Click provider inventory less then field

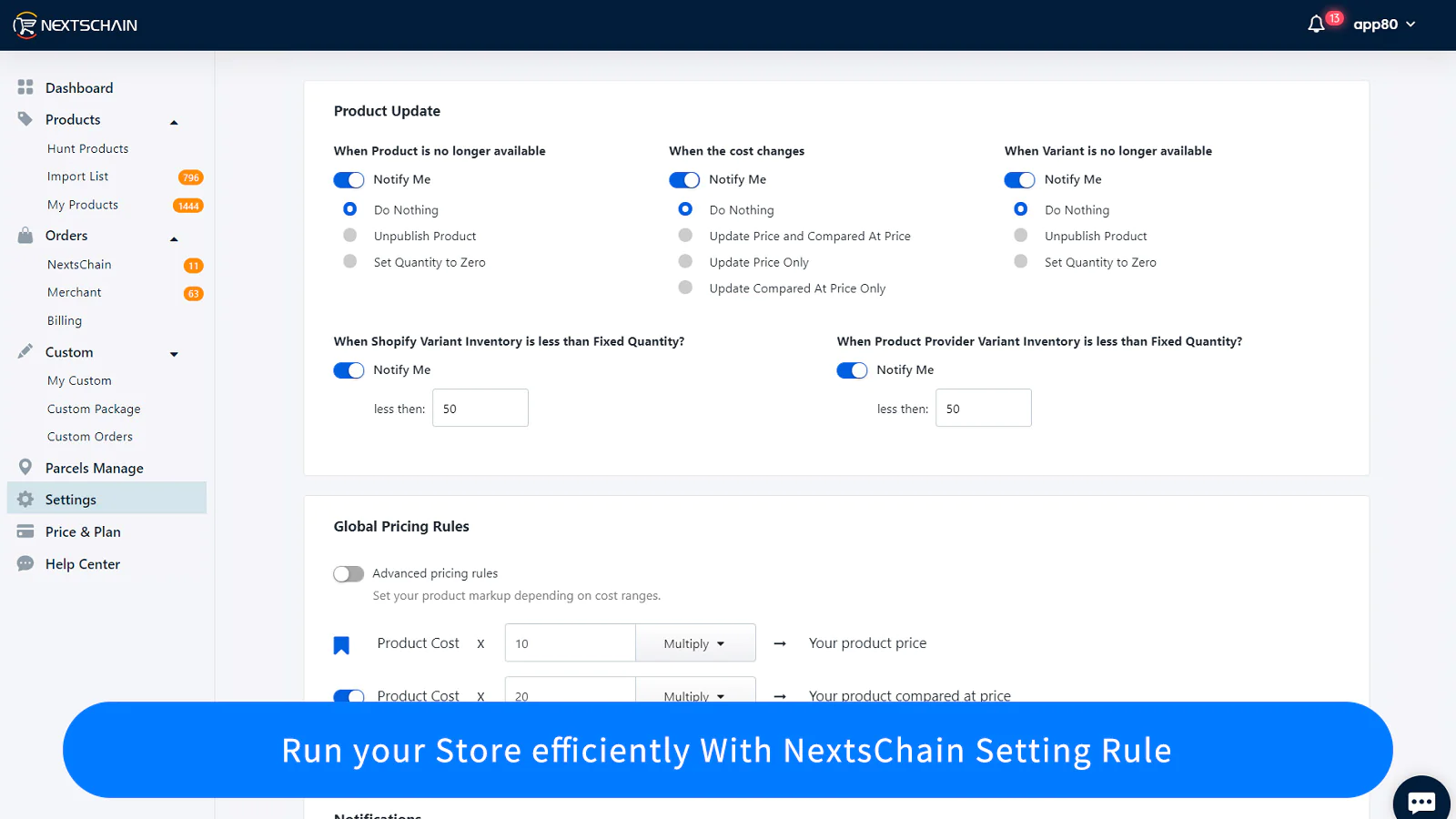tap(984, 408)
